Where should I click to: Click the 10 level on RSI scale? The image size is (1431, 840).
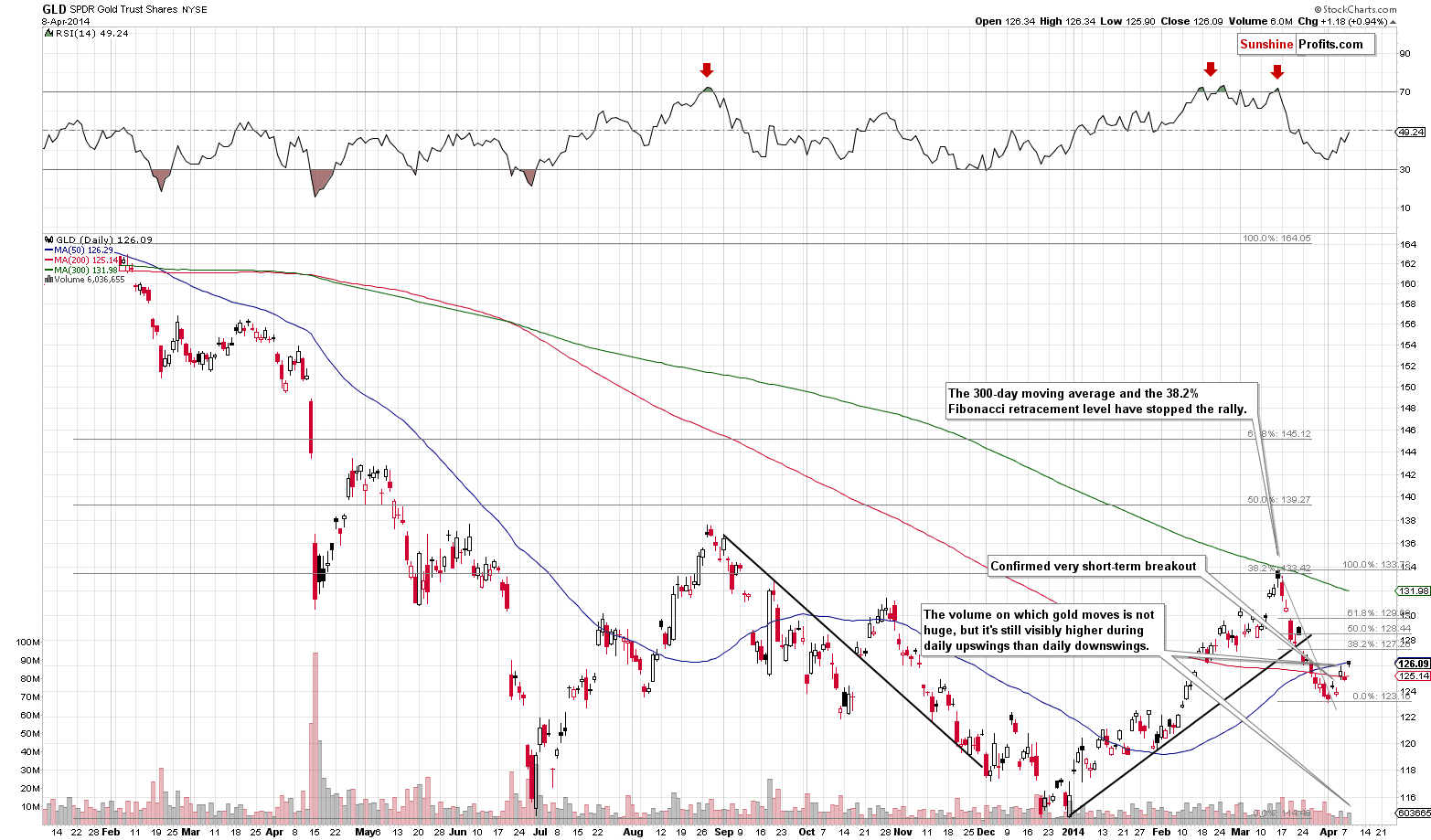click(x=1405, y=207)
